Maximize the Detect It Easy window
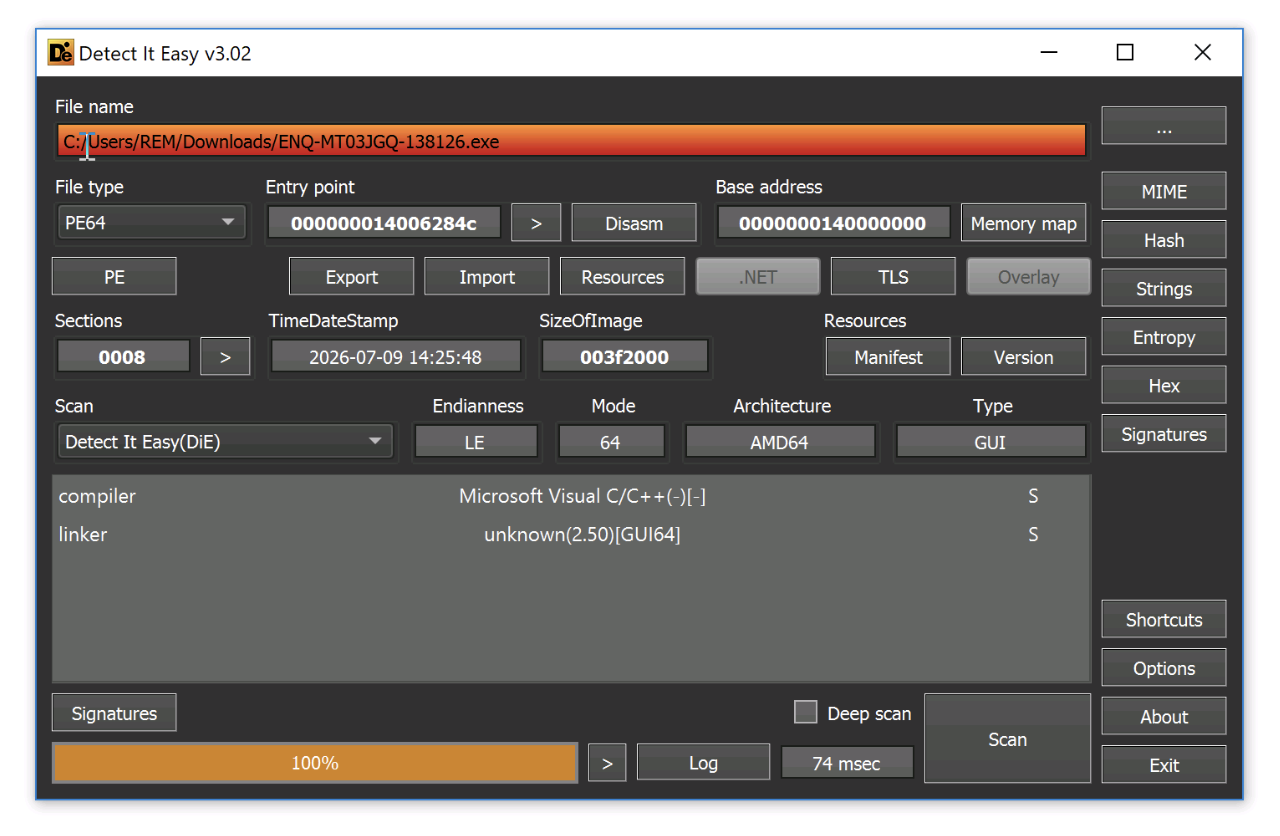This screenshot has height=836, width=1280. (1125, 52)
